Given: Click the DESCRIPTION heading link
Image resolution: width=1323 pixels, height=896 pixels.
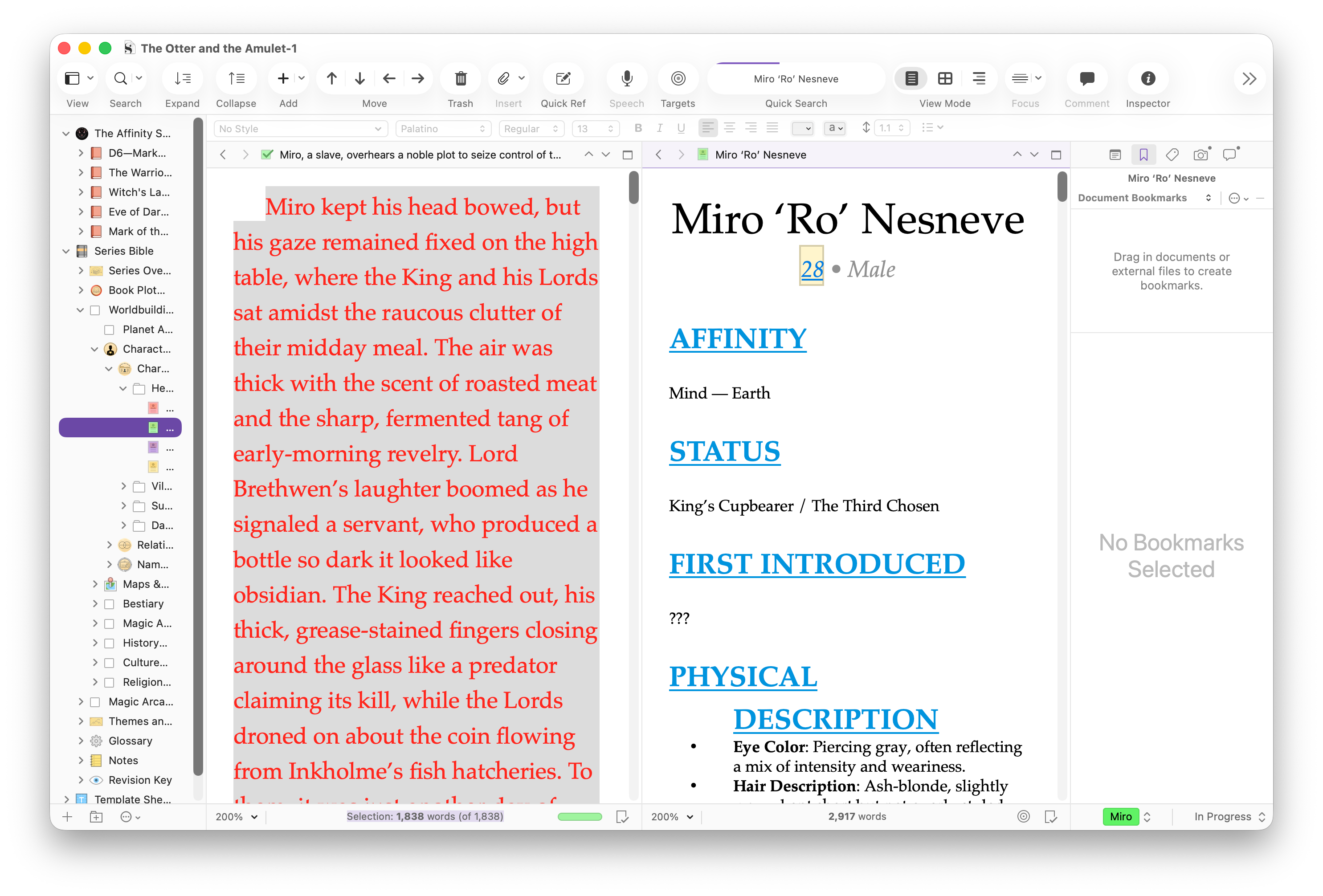Looking at the screenshot, I should click(835, 720).
